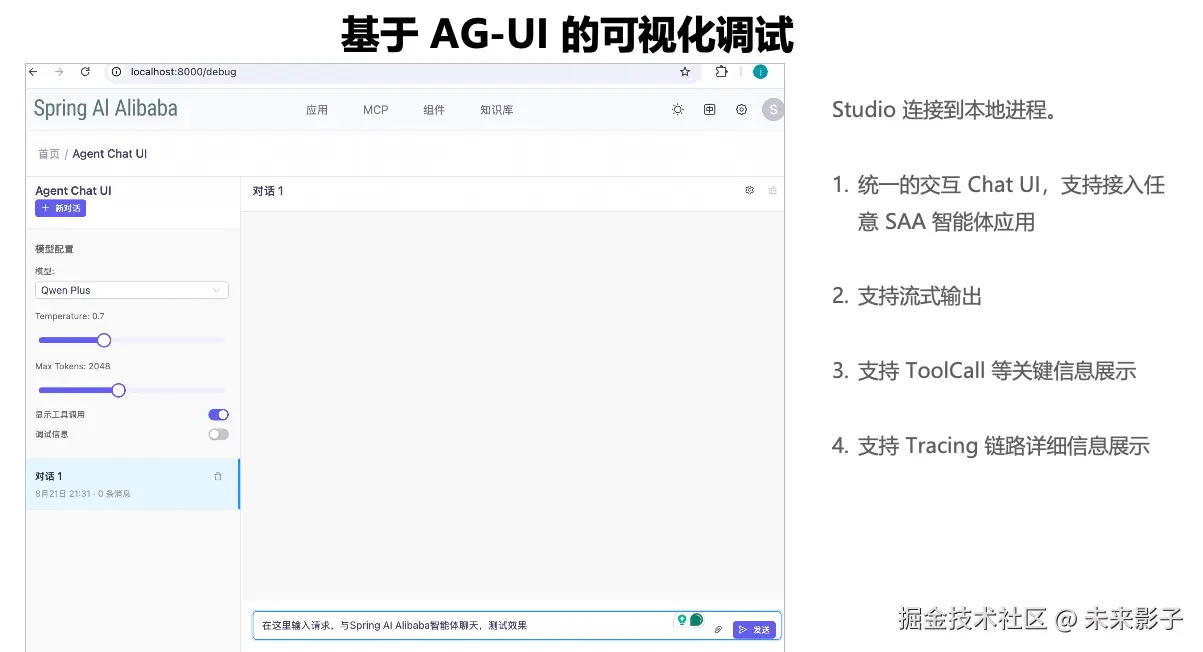1203x652 pixels.
Task: Click the browser forward arrow
Action: (x=59, y=72)
